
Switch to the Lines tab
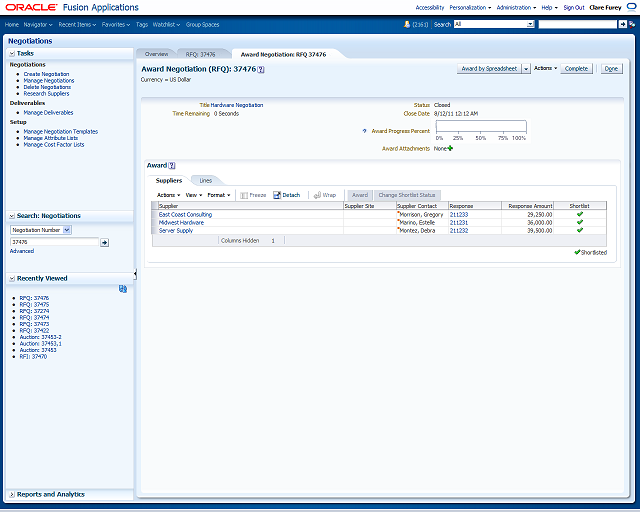(206, 180)
